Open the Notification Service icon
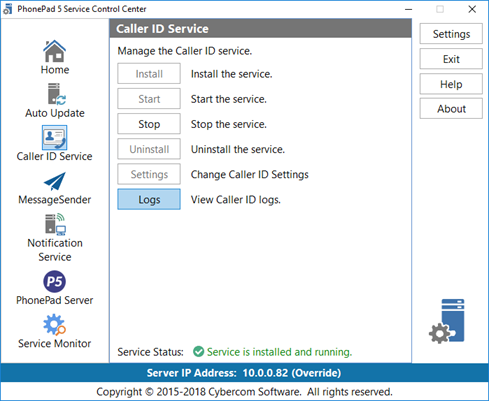Screen dimensions: 489x401 tap(55, 224)
